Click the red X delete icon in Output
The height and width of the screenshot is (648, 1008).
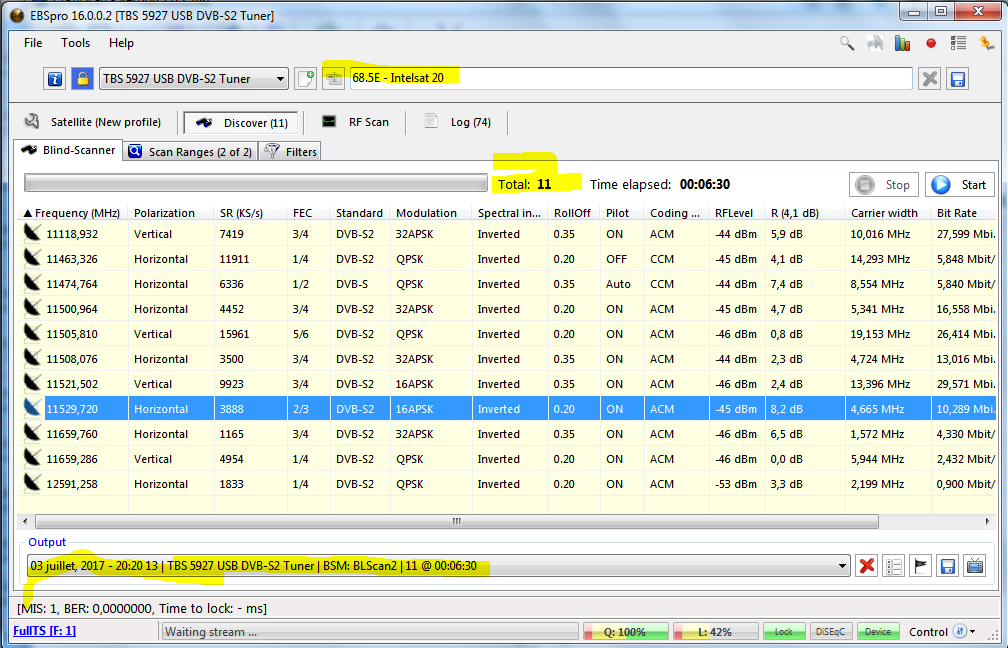[867, 566]
